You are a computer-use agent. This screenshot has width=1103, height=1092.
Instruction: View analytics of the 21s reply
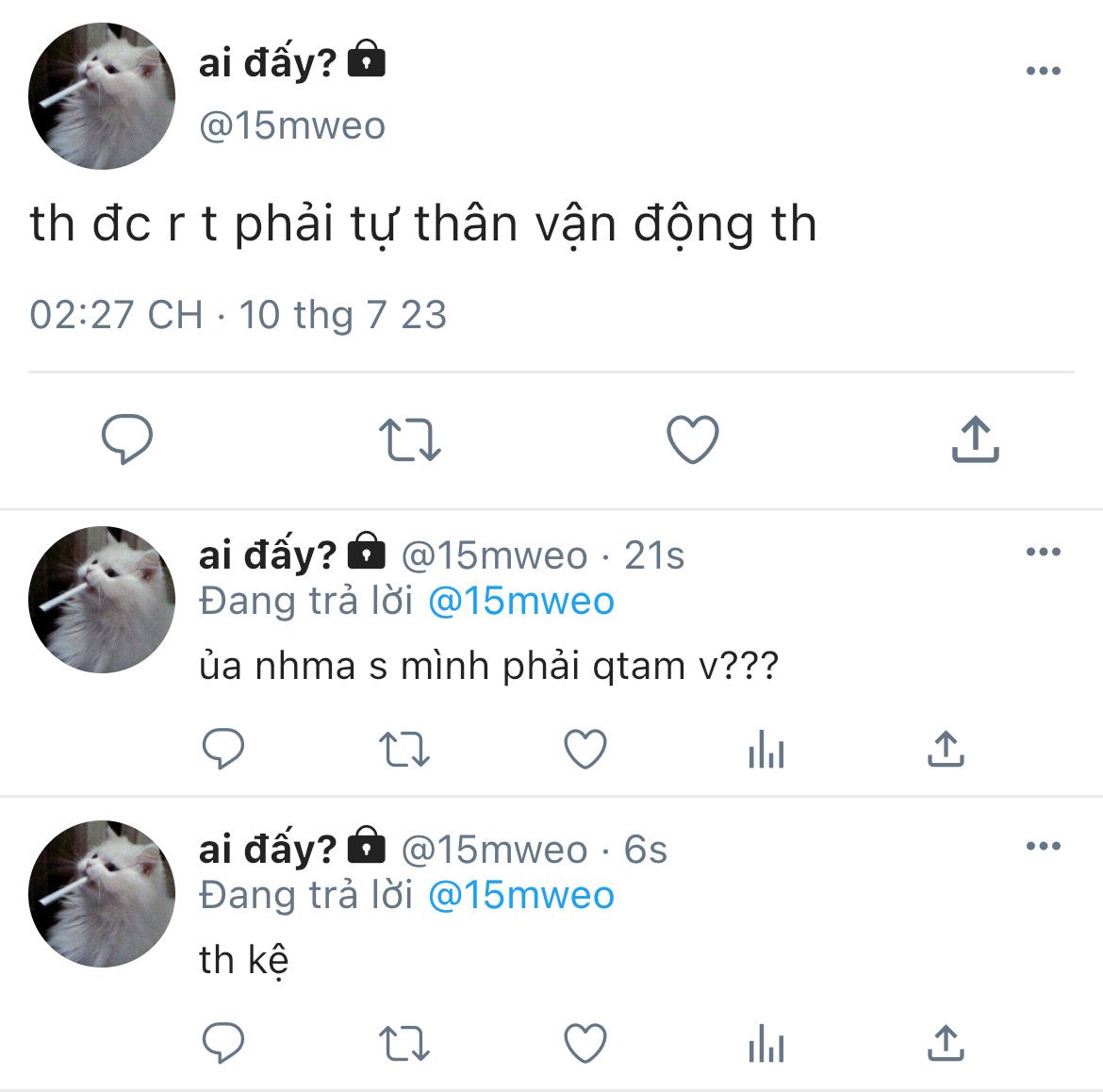pos(766,749)
